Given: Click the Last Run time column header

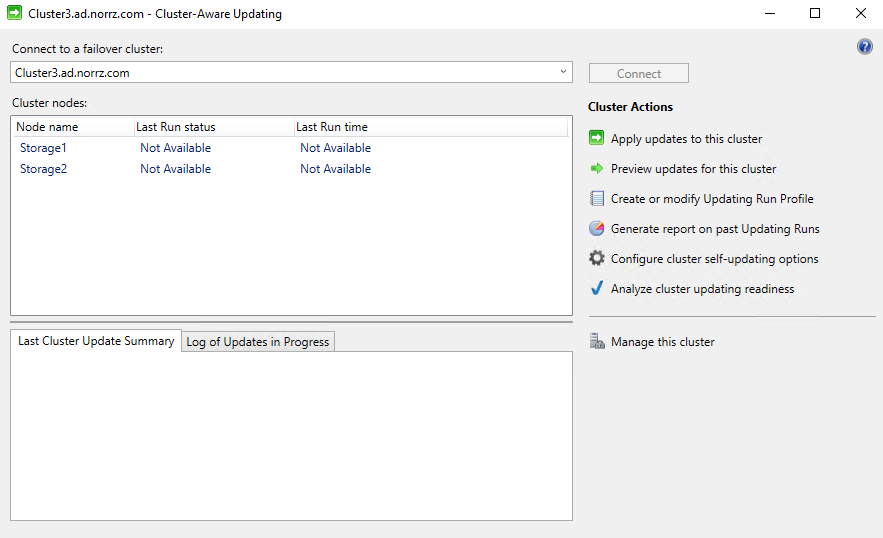Looking at the screenshot, I should (332, 127).
